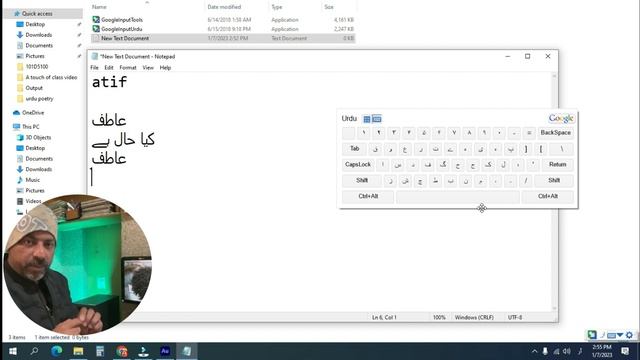Toggle right Ctrl+Alt key on virtual keyboard

click(548, 196)
